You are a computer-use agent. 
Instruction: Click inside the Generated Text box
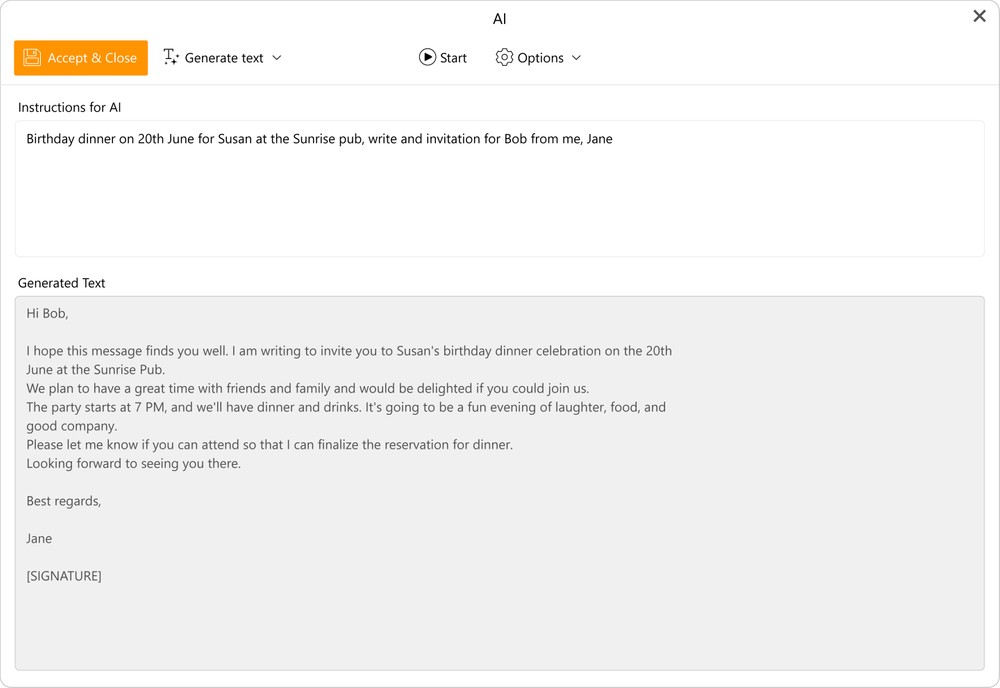(499, 483)
